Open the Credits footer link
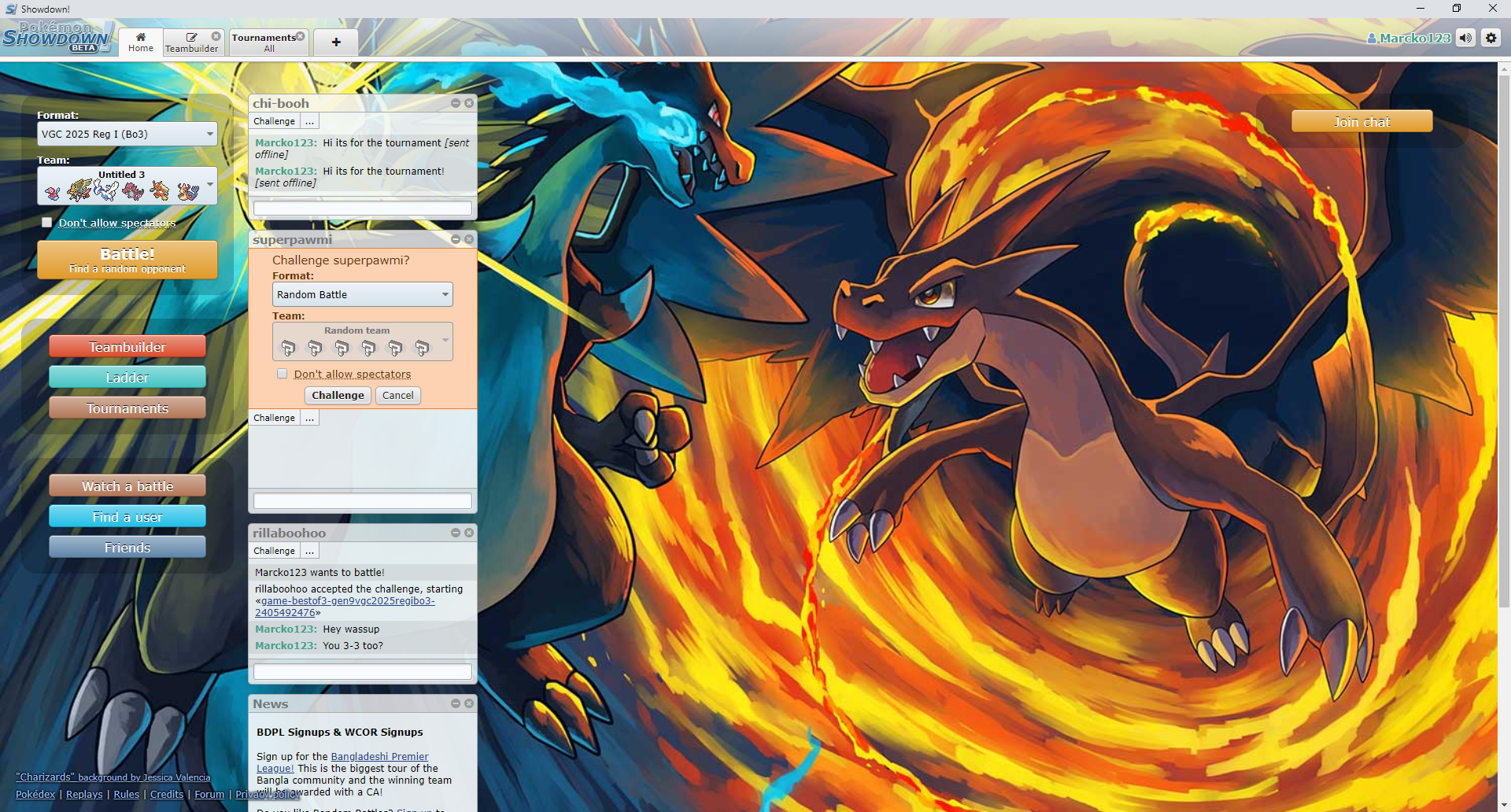Image resolution: width=1511 pixels, height=812 pixels. pyautogui.click(x=167, y=794)
